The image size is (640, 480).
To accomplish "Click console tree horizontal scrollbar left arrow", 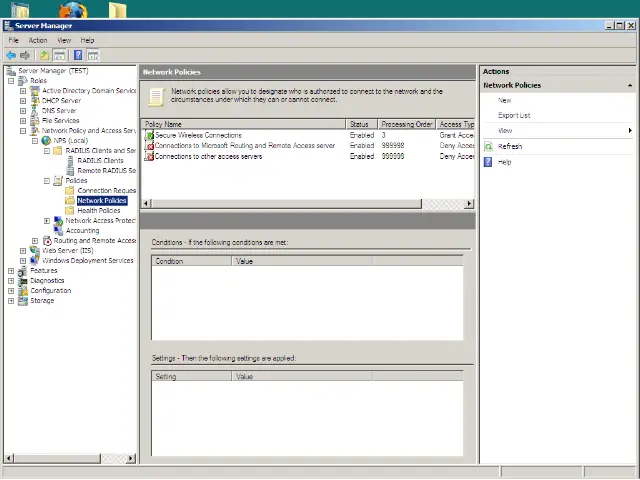I will point(9,458).
